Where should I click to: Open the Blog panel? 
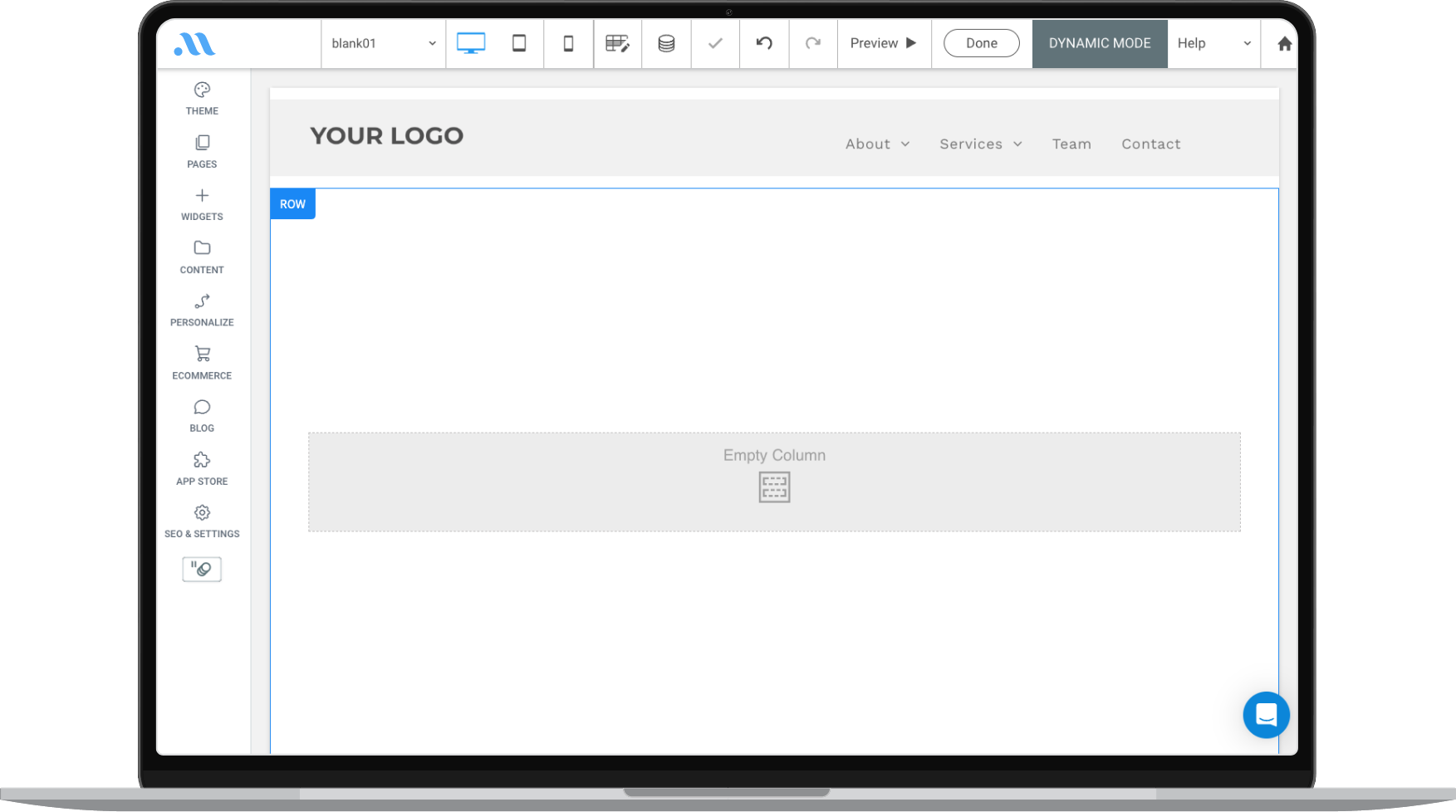pos(202,416)
